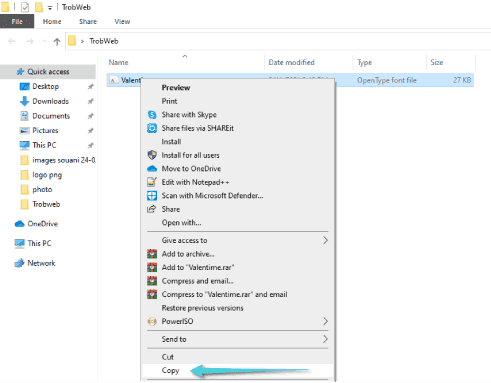Expand the PowerISO submenu arrow

(x=326, y=321)
